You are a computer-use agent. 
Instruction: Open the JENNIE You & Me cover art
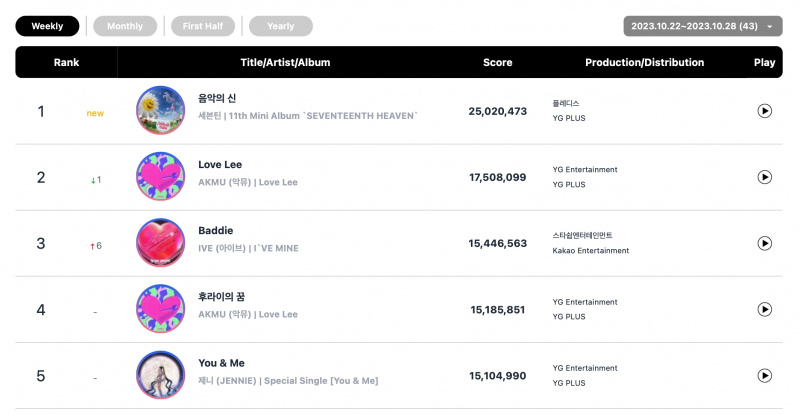(161, 375)
